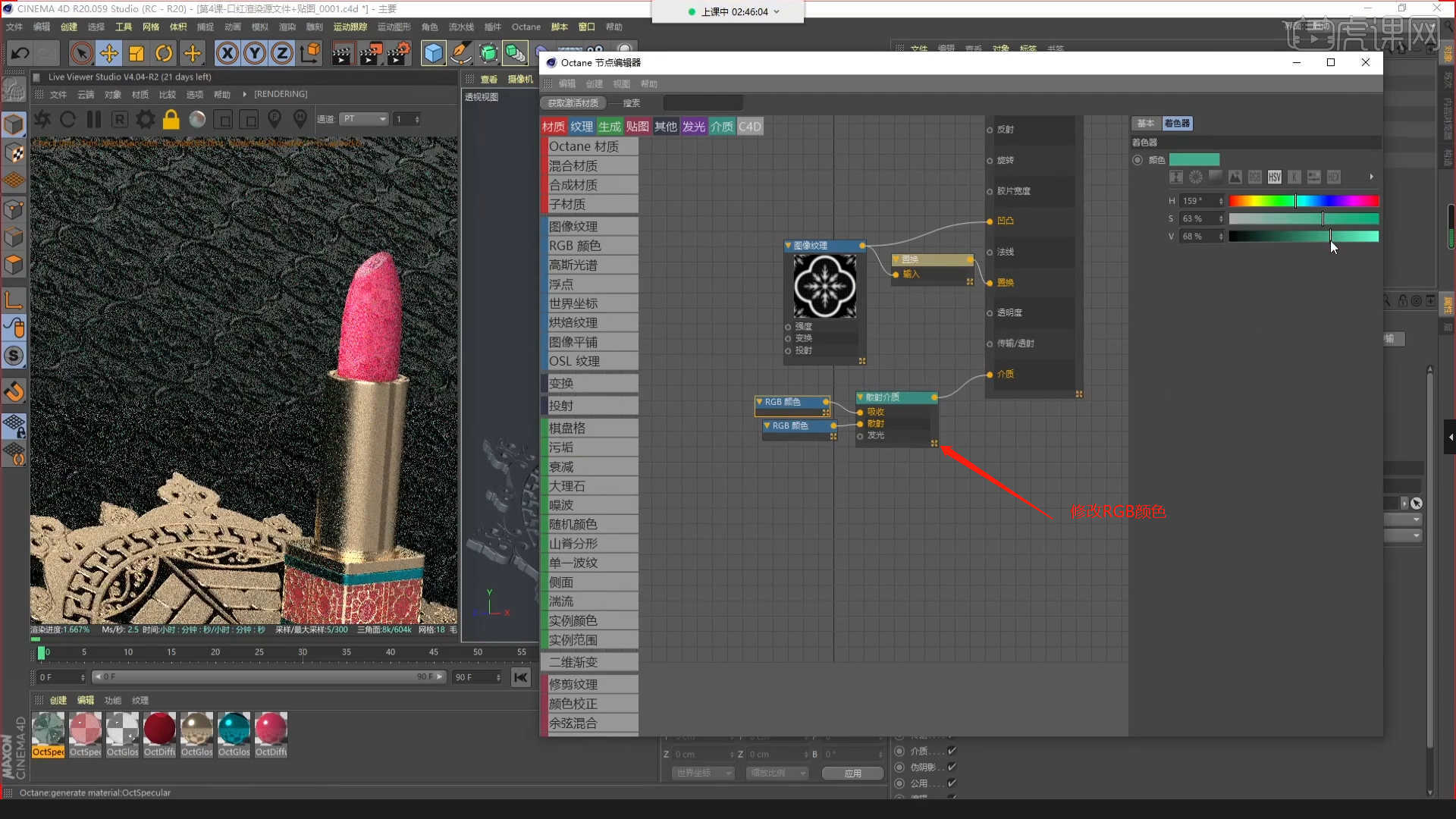Screen dimensions: 1456x819
Task: Select the Live Selection tool
Action: (81, 53)
